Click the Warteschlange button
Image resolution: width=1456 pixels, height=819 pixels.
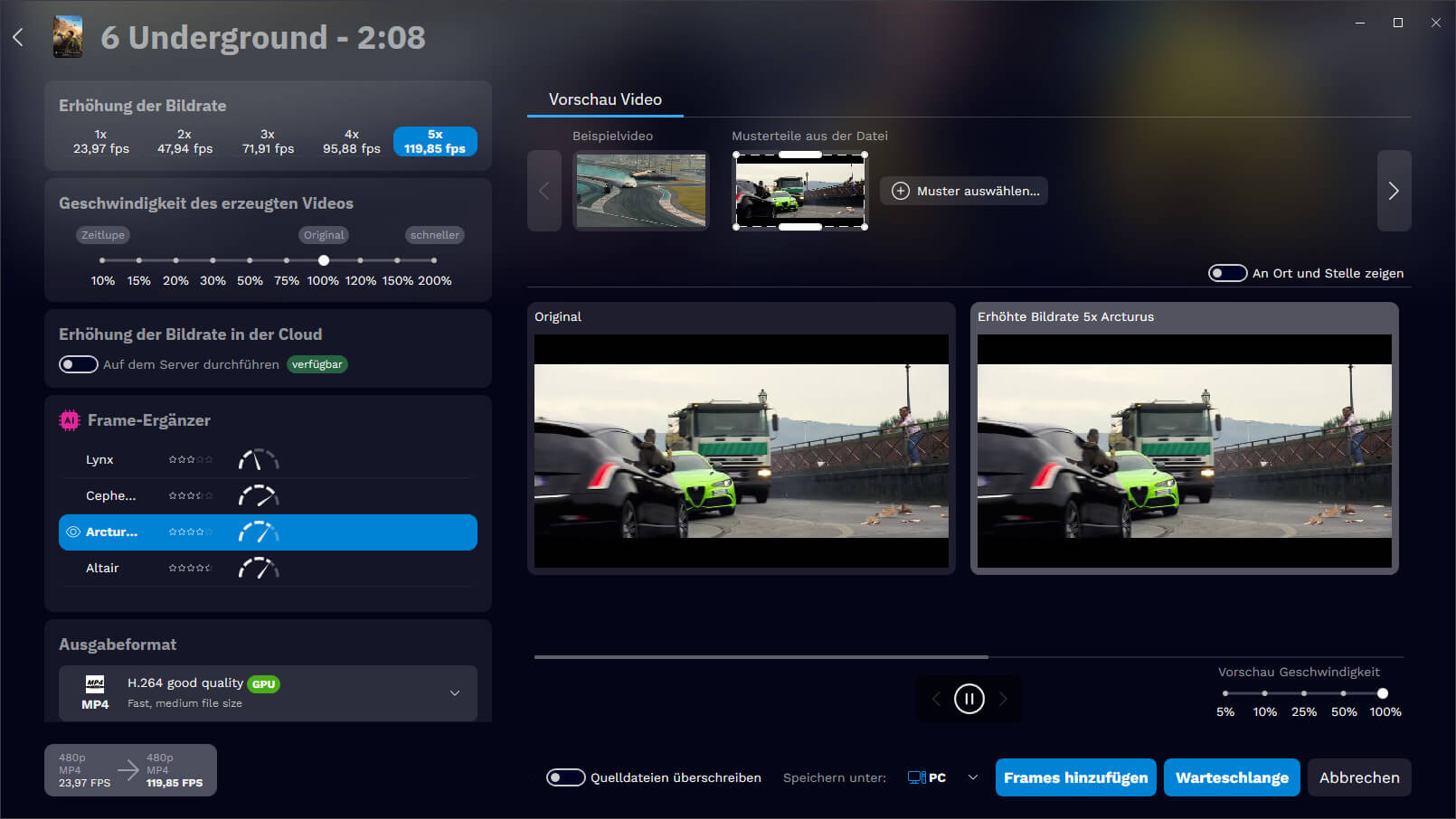1232,777
